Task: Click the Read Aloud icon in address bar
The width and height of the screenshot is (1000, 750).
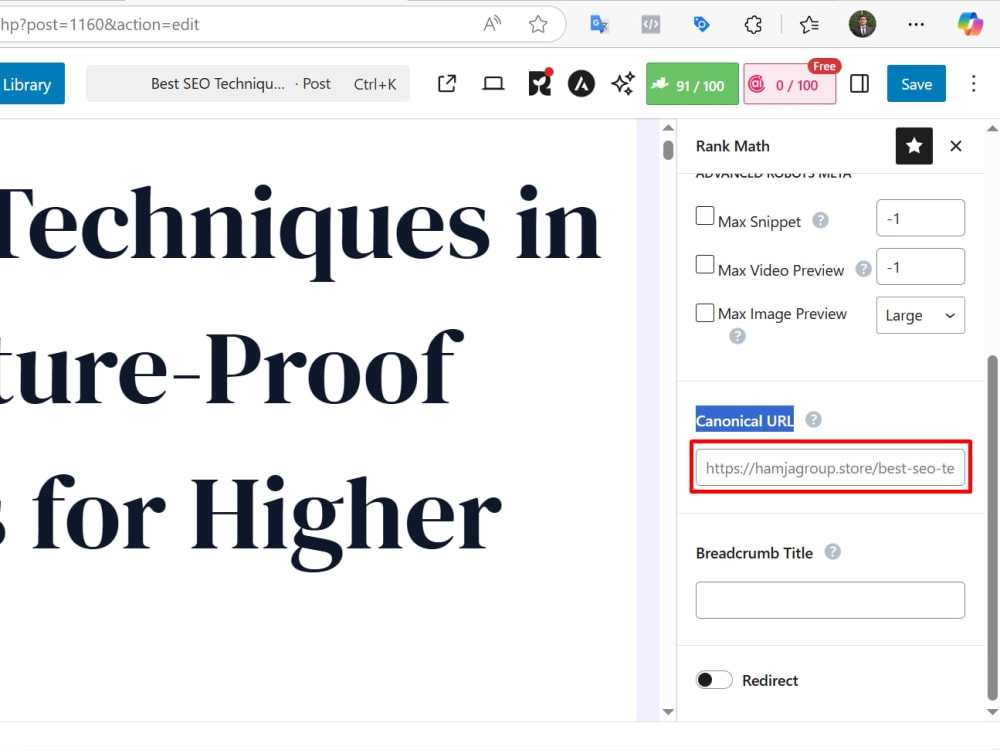Action: click(492, 24)
